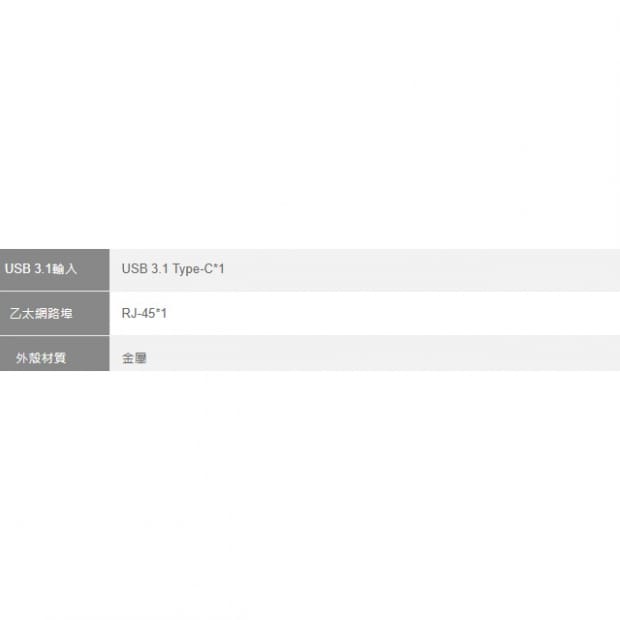Click the RJ-45*1 value text
This screenshot has height=620, width=620.
(x=144, y=314)
